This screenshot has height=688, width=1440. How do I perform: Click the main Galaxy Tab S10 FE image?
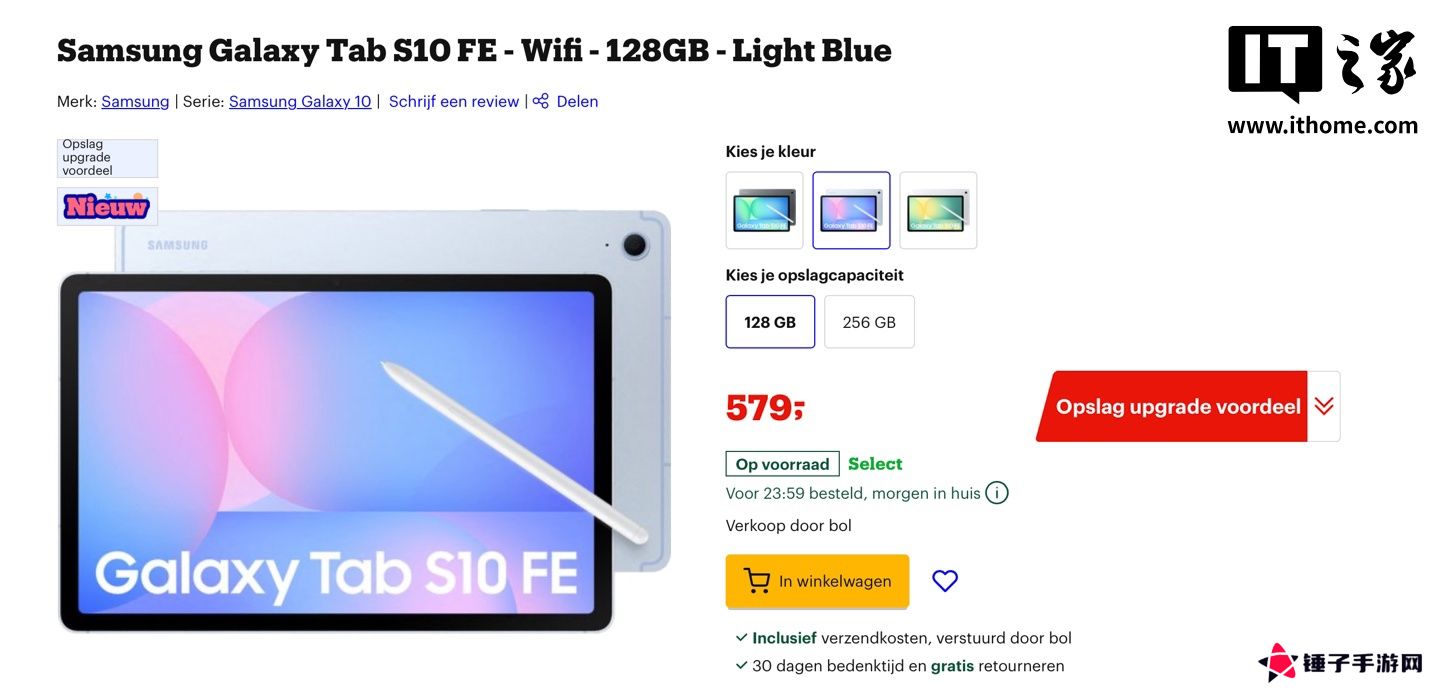(365, 420)
